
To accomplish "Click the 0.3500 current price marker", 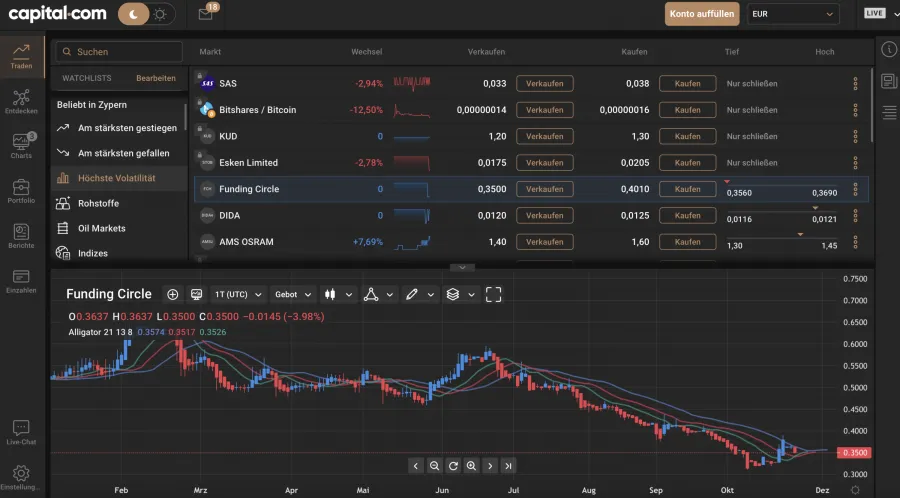I will click(854, 453).
